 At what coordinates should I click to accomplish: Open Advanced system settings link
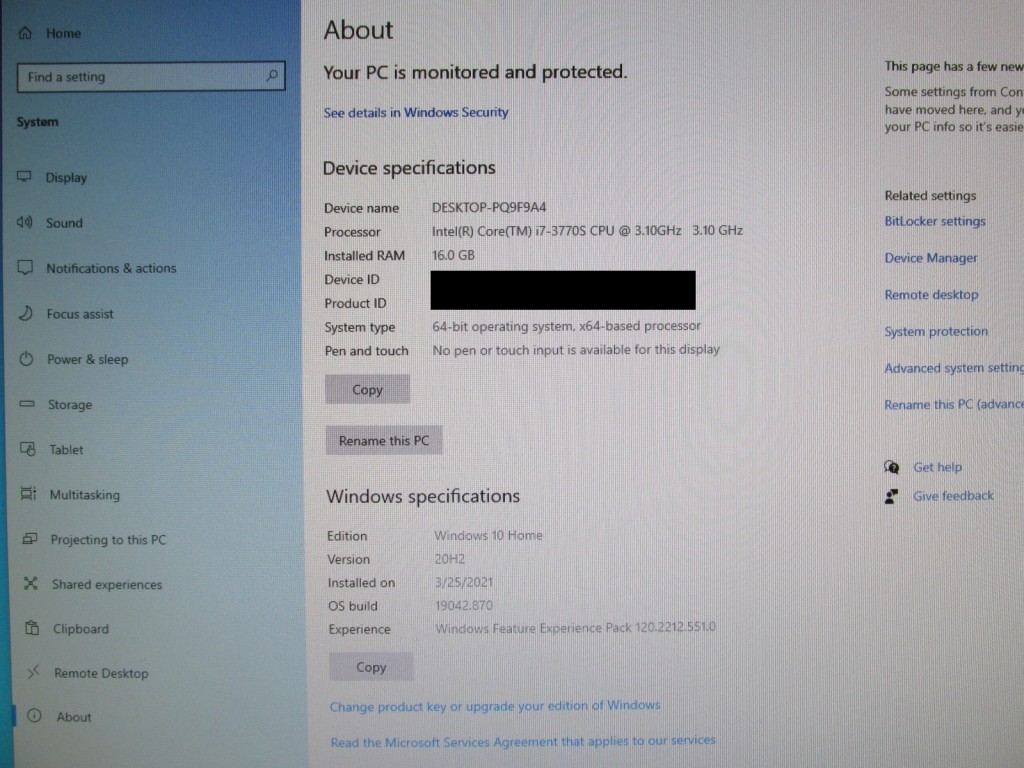click(x=954, y=368)
